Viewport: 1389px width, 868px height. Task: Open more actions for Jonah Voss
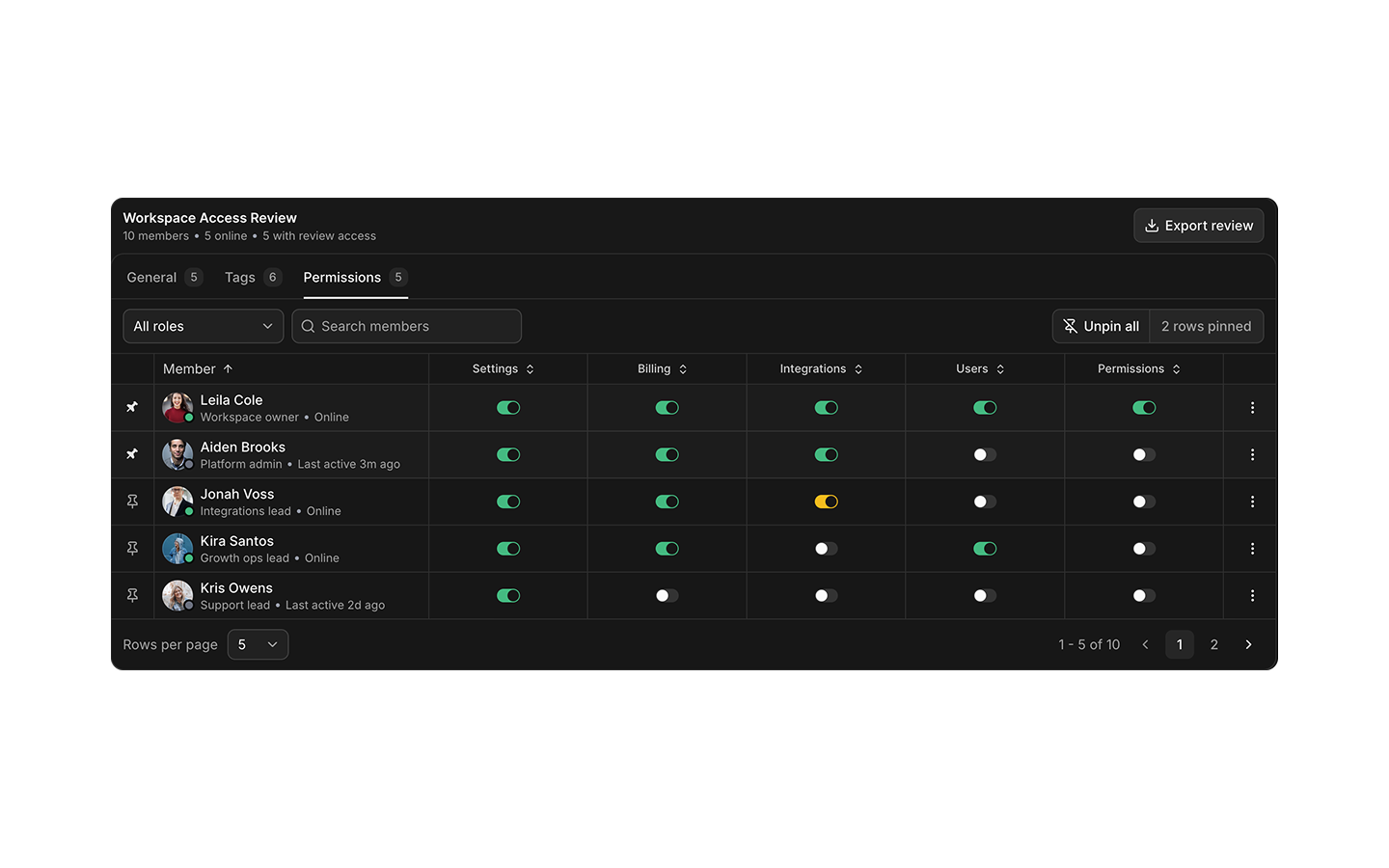tap(1252, 502)
